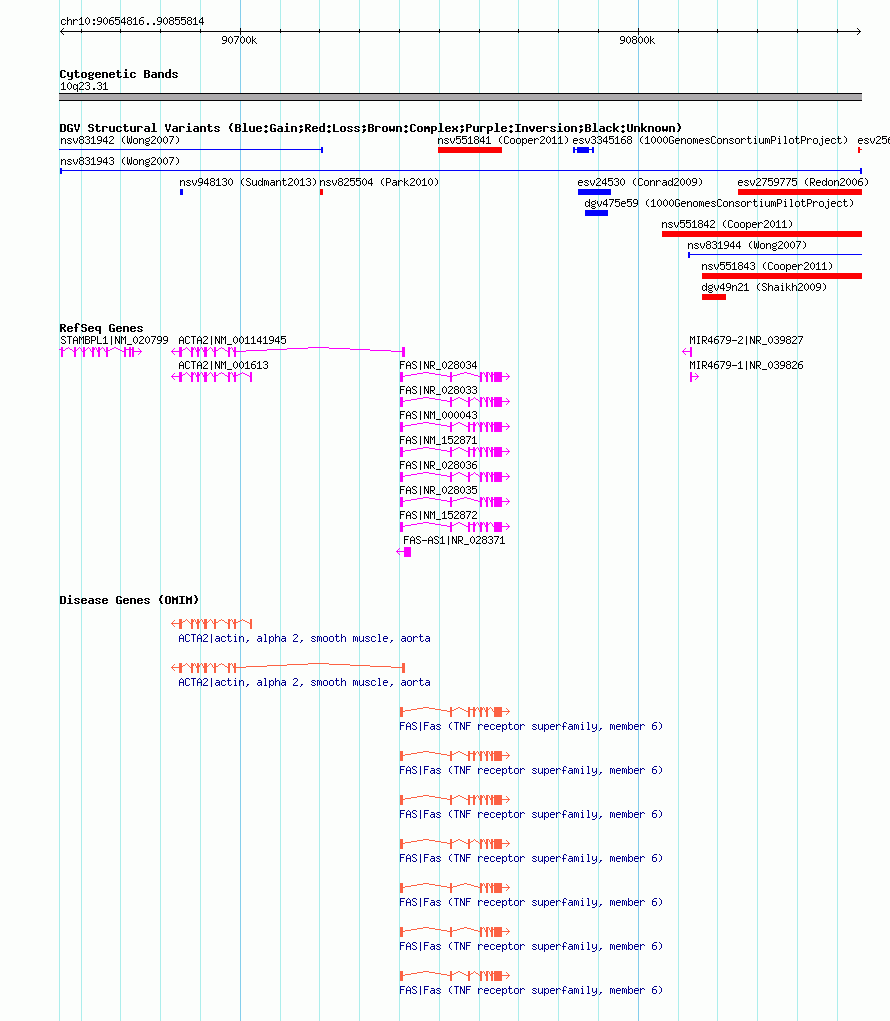This screenshot has height=1021, width=890.
Task: Select the STAMBPL1 gene model glyph
Action: pos(101,352)
